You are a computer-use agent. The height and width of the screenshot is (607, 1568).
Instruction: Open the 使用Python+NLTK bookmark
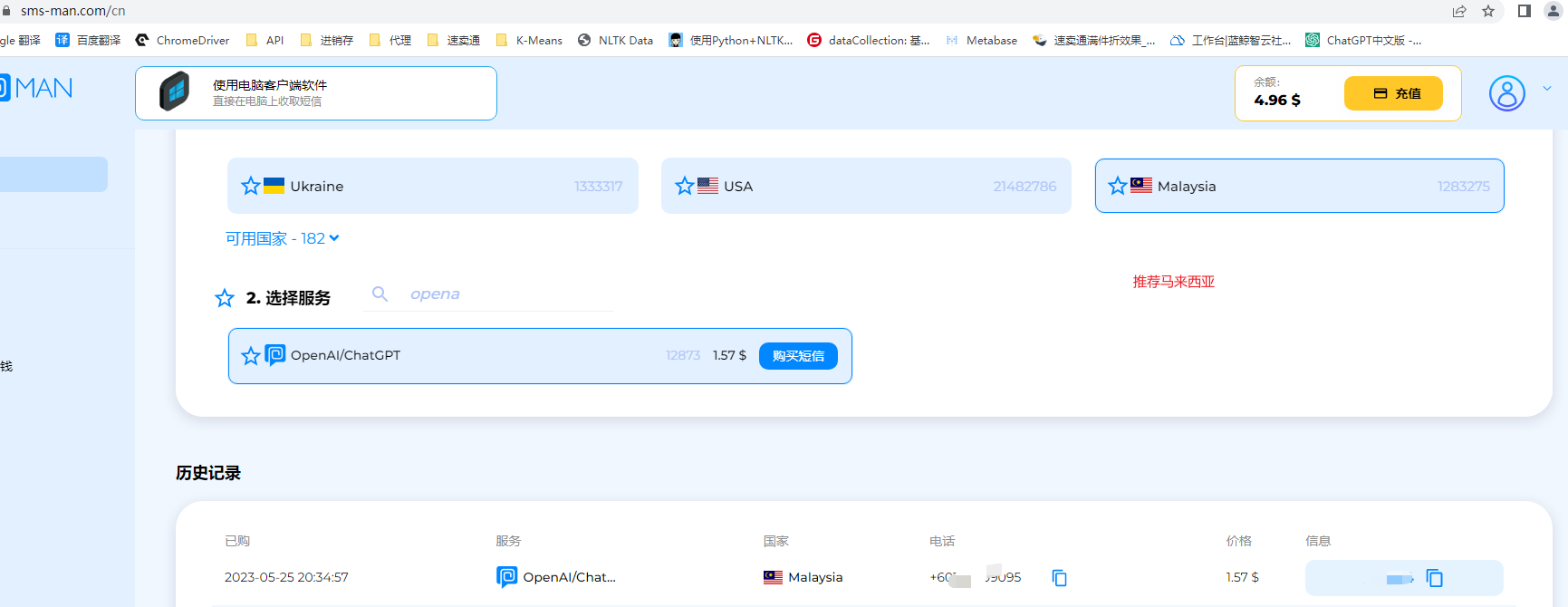731,40
